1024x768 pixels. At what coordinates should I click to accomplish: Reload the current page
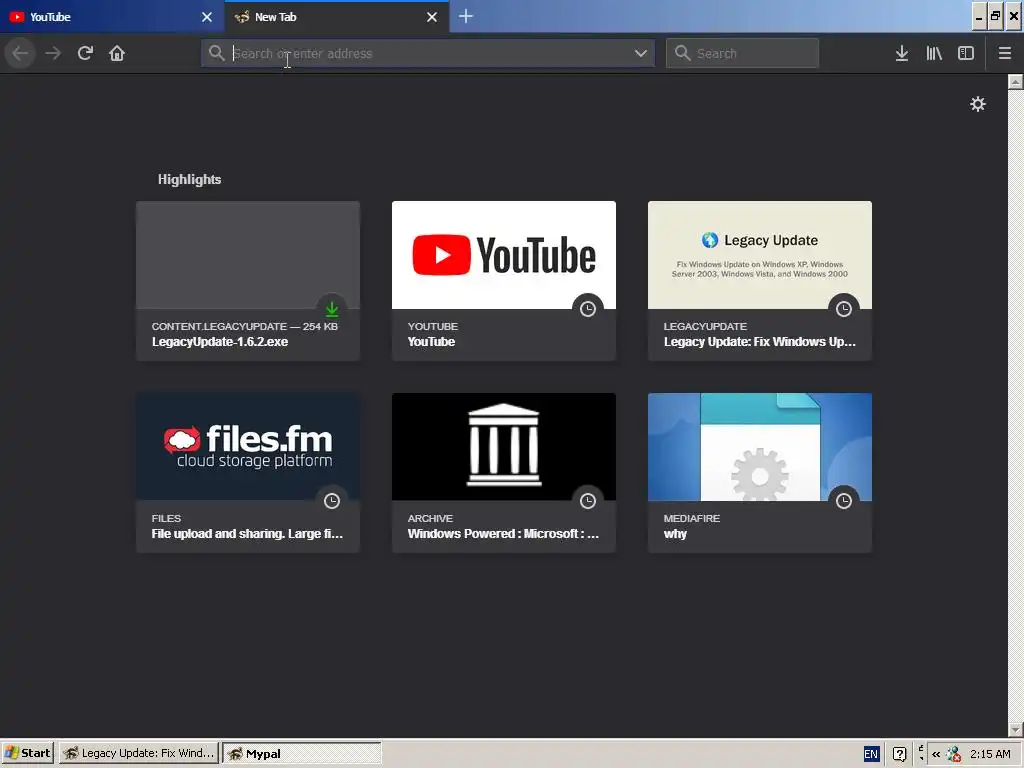[85, 53]
